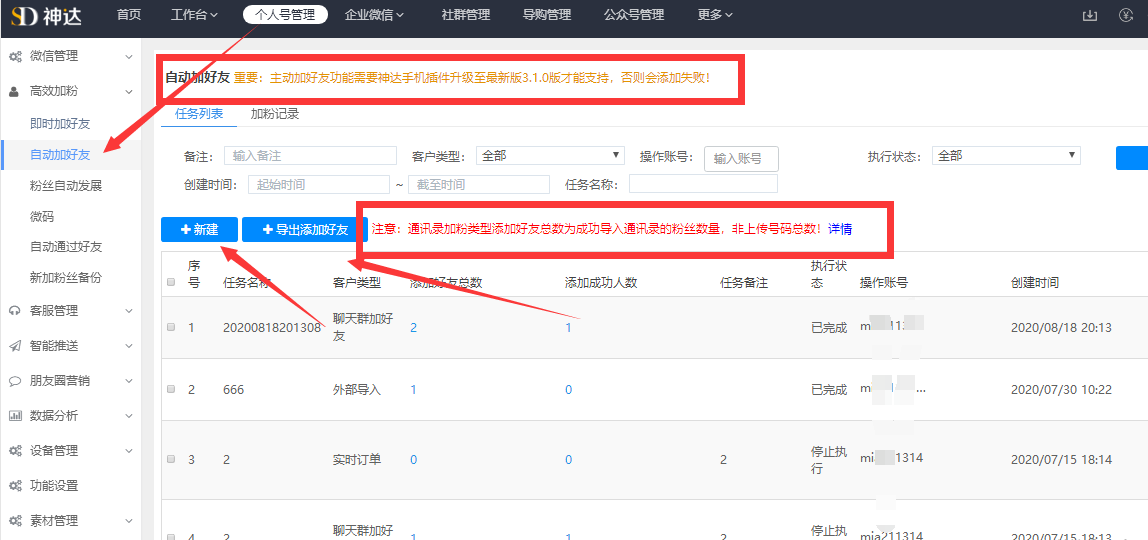The width and height of the screenshot is (1148, 540).
Task: Open 自动加好友 in sidebar
Action: click(60, 154)
